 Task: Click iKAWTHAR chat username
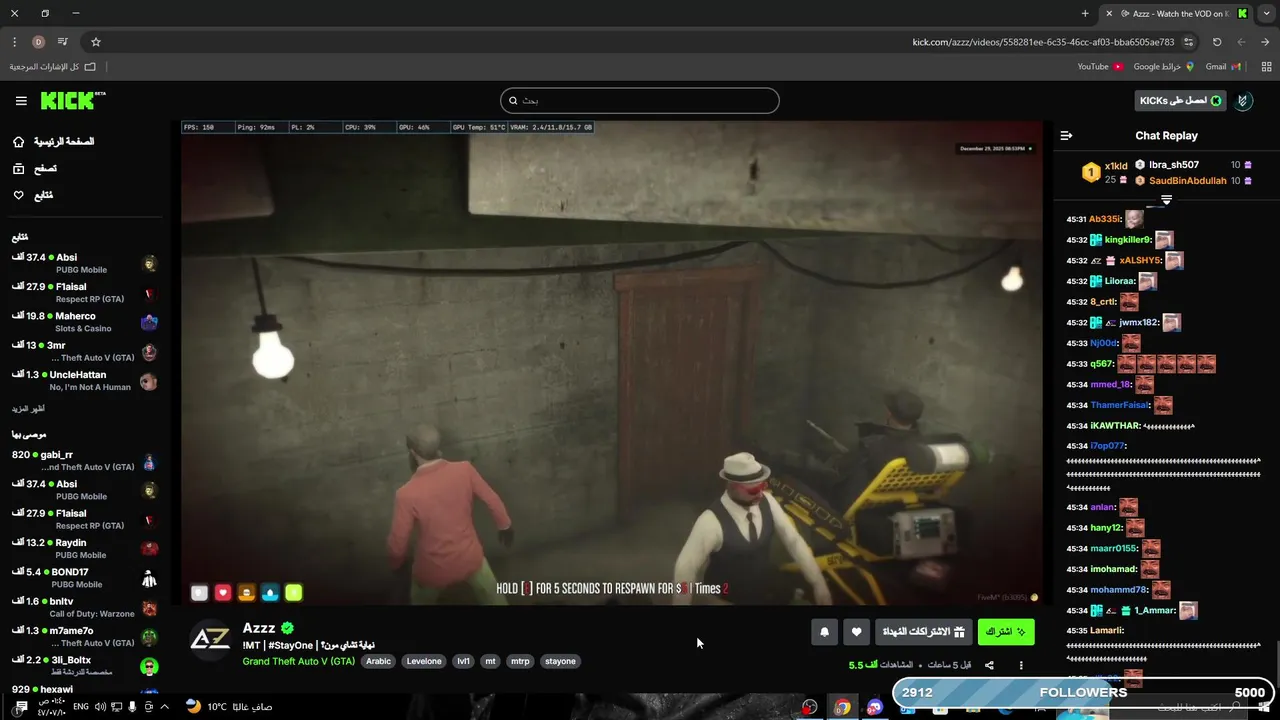click(1115, 426)
